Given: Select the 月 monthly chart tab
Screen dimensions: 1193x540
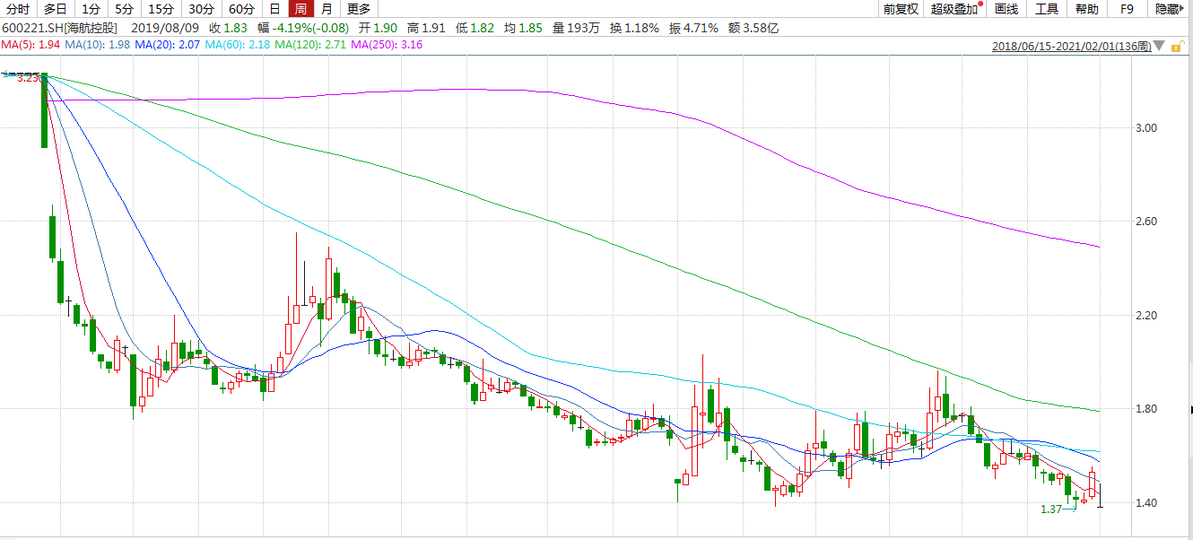Looking at the screenshot, I should click(326, 9).
